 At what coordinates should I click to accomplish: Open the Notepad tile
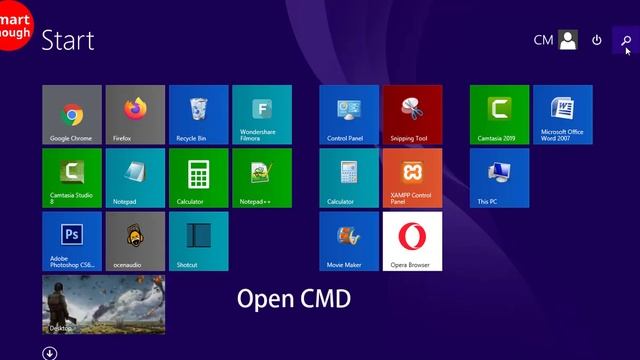tap(135, 178)
